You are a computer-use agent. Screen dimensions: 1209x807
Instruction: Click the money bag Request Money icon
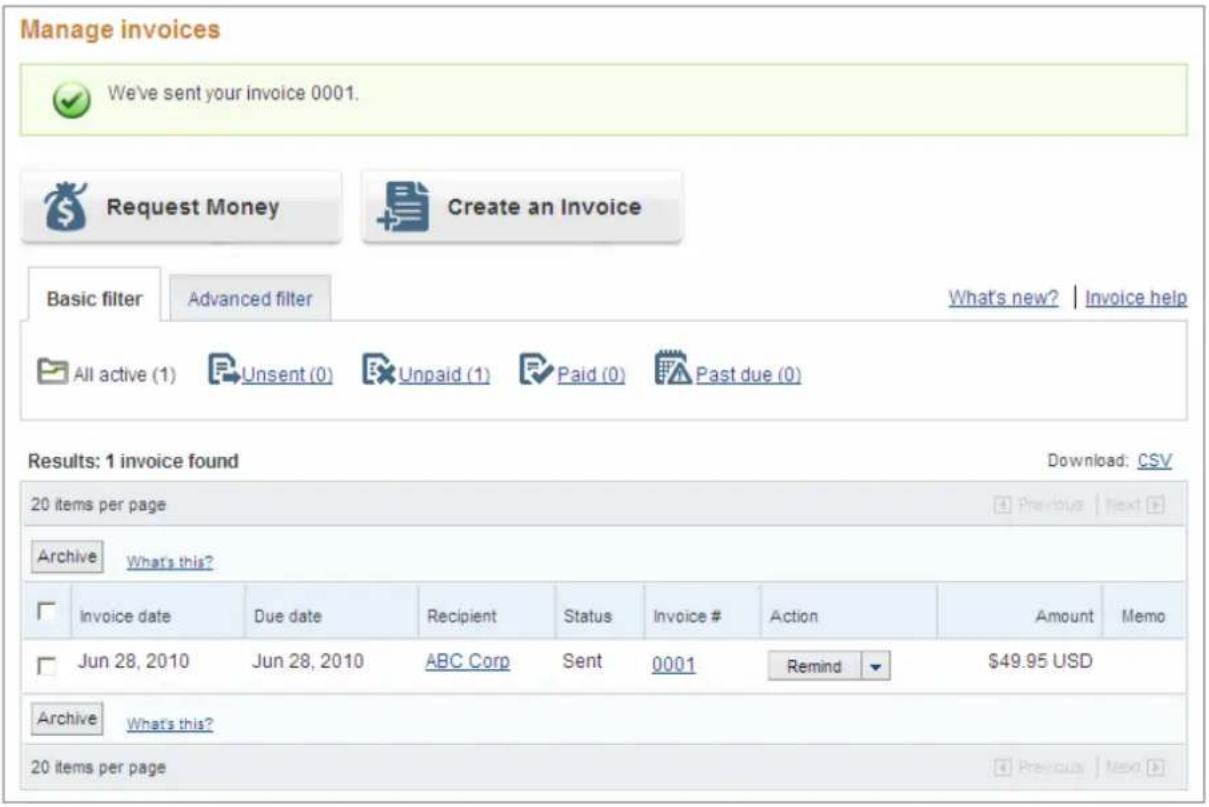[65, 207]
